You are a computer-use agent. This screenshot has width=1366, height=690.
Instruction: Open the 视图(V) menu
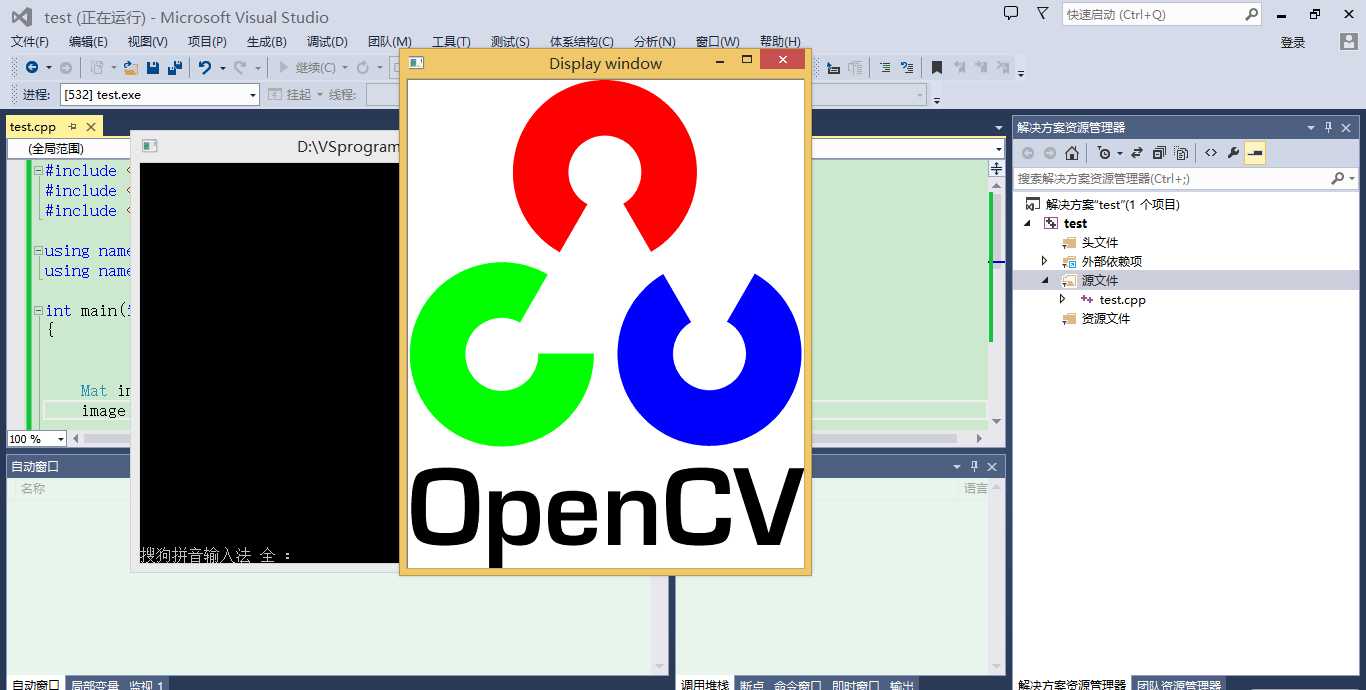[148, 41]
